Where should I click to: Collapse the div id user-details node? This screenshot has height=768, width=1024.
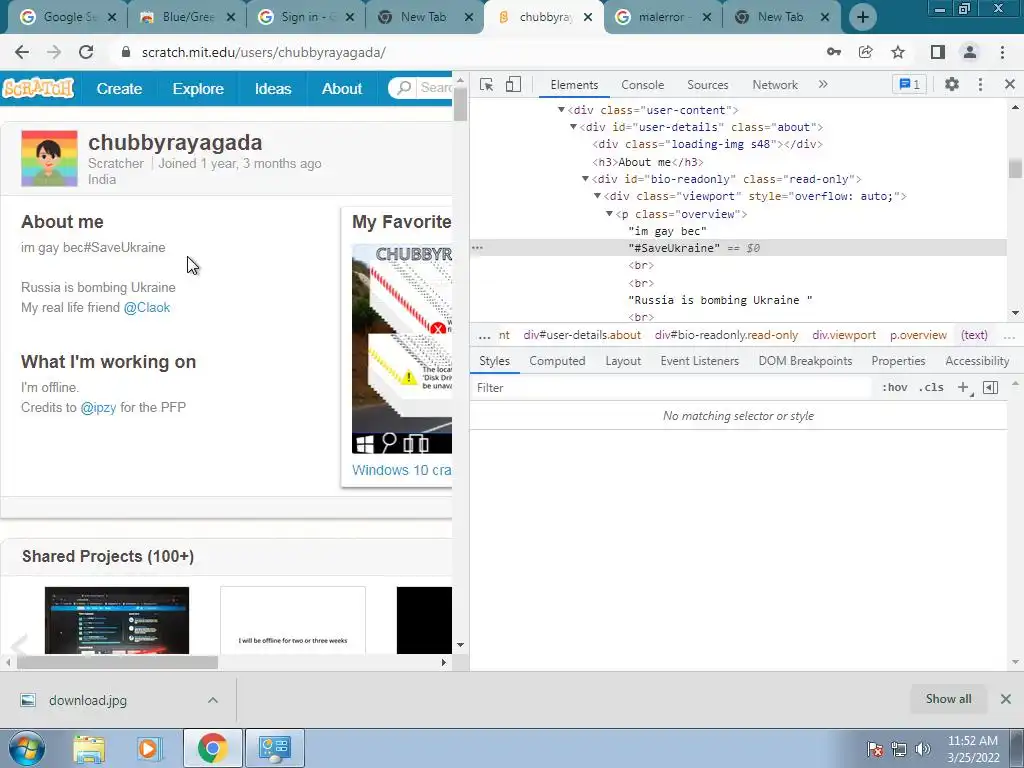[573, 127]
